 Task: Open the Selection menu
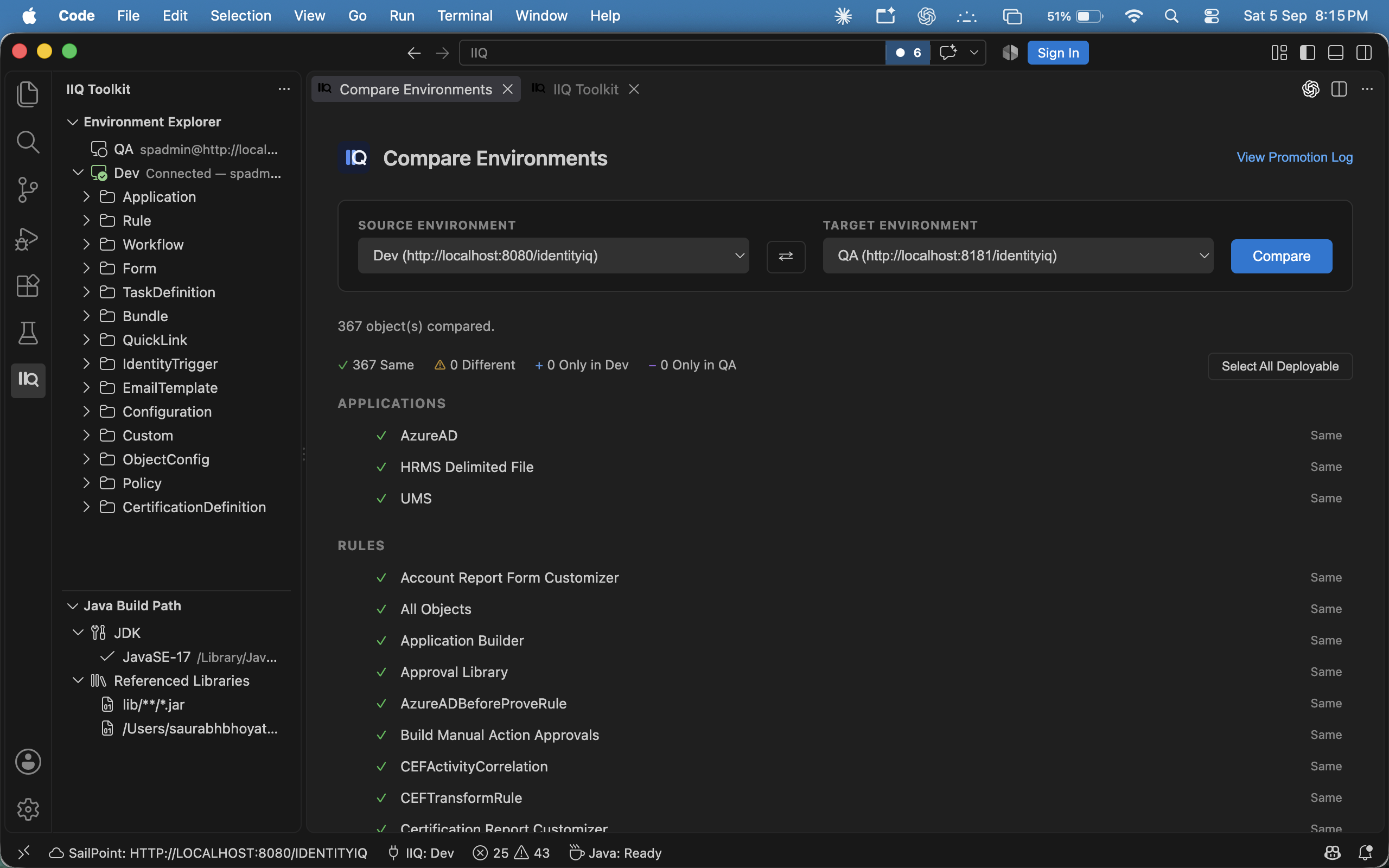click(x=240, y=16)
